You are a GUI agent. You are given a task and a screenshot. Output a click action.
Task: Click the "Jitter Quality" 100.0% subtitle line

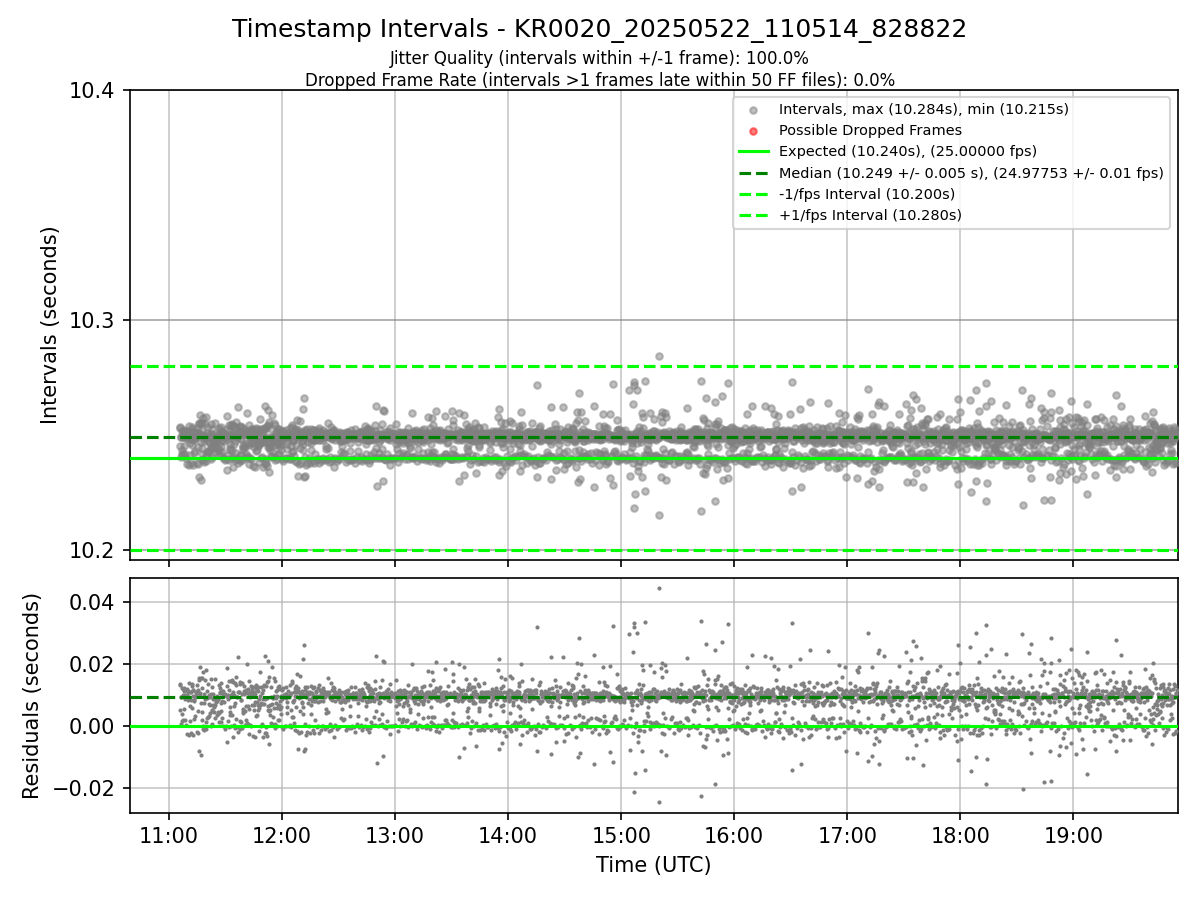point(599,58)
